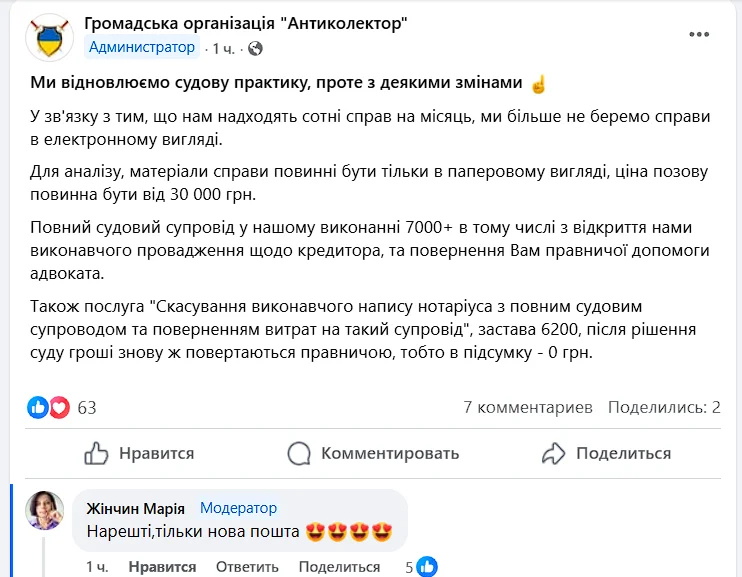Open the list of 63 reactions

click(x=87, y=407)
